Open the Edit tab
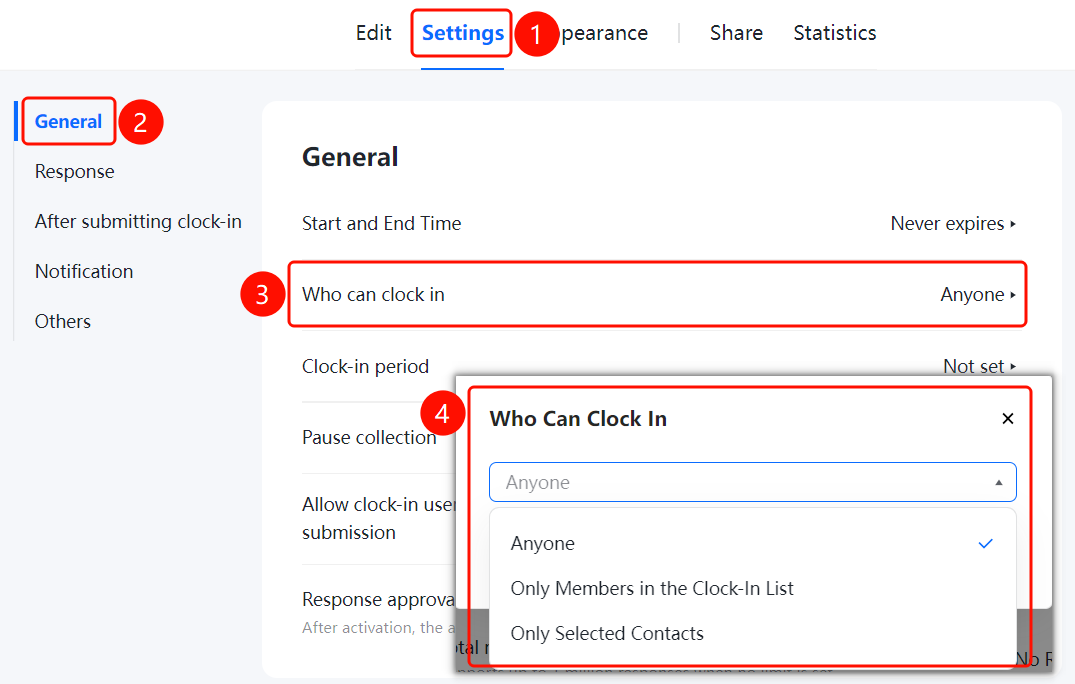This screenshot has width=1075, height=684. pyautogui.click(x=374, y=33)
